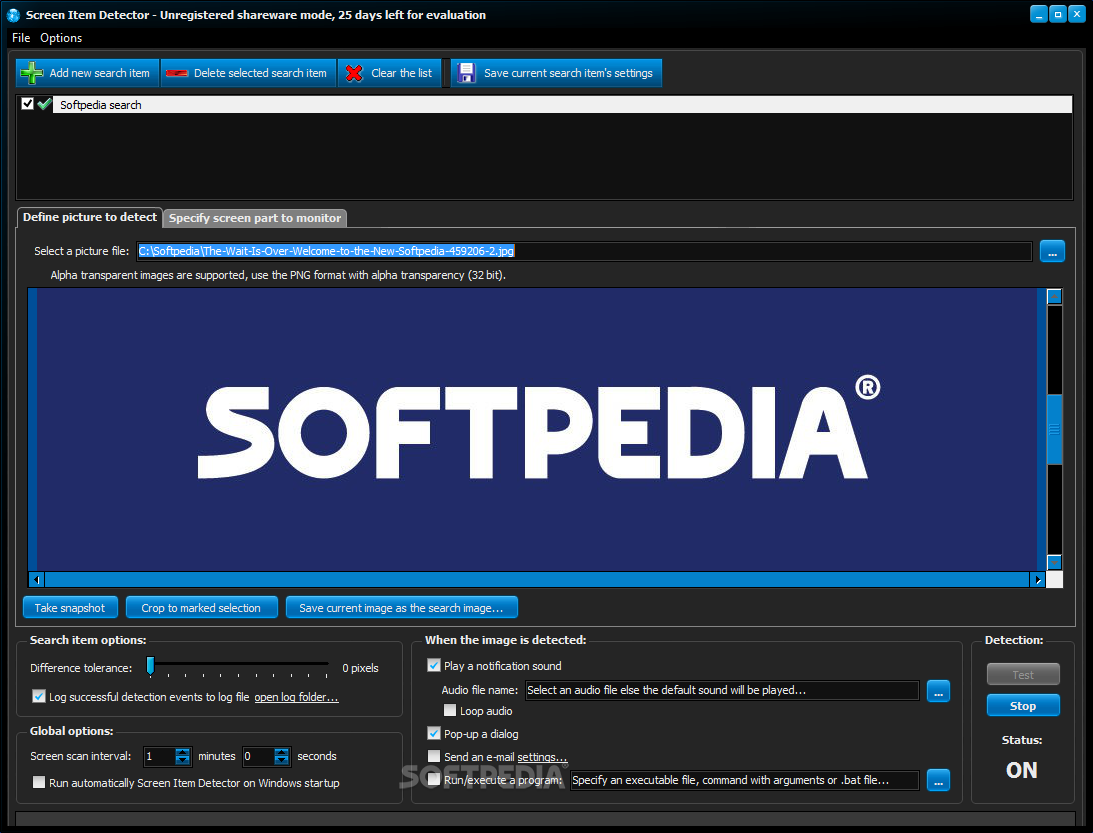The width and height of the screenshot is (1093, 833).
Task: Click the horizontal scrollbar track of image preview
Action: (x=537, y=579)
